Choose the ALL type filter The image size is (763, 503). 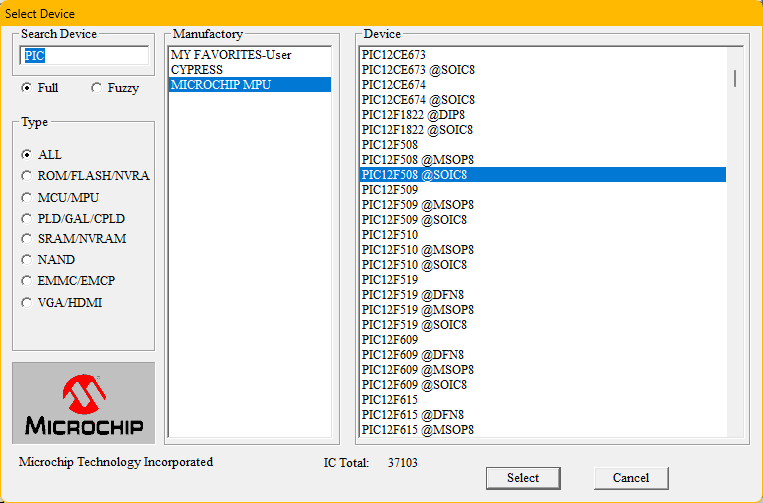[26, 155]
